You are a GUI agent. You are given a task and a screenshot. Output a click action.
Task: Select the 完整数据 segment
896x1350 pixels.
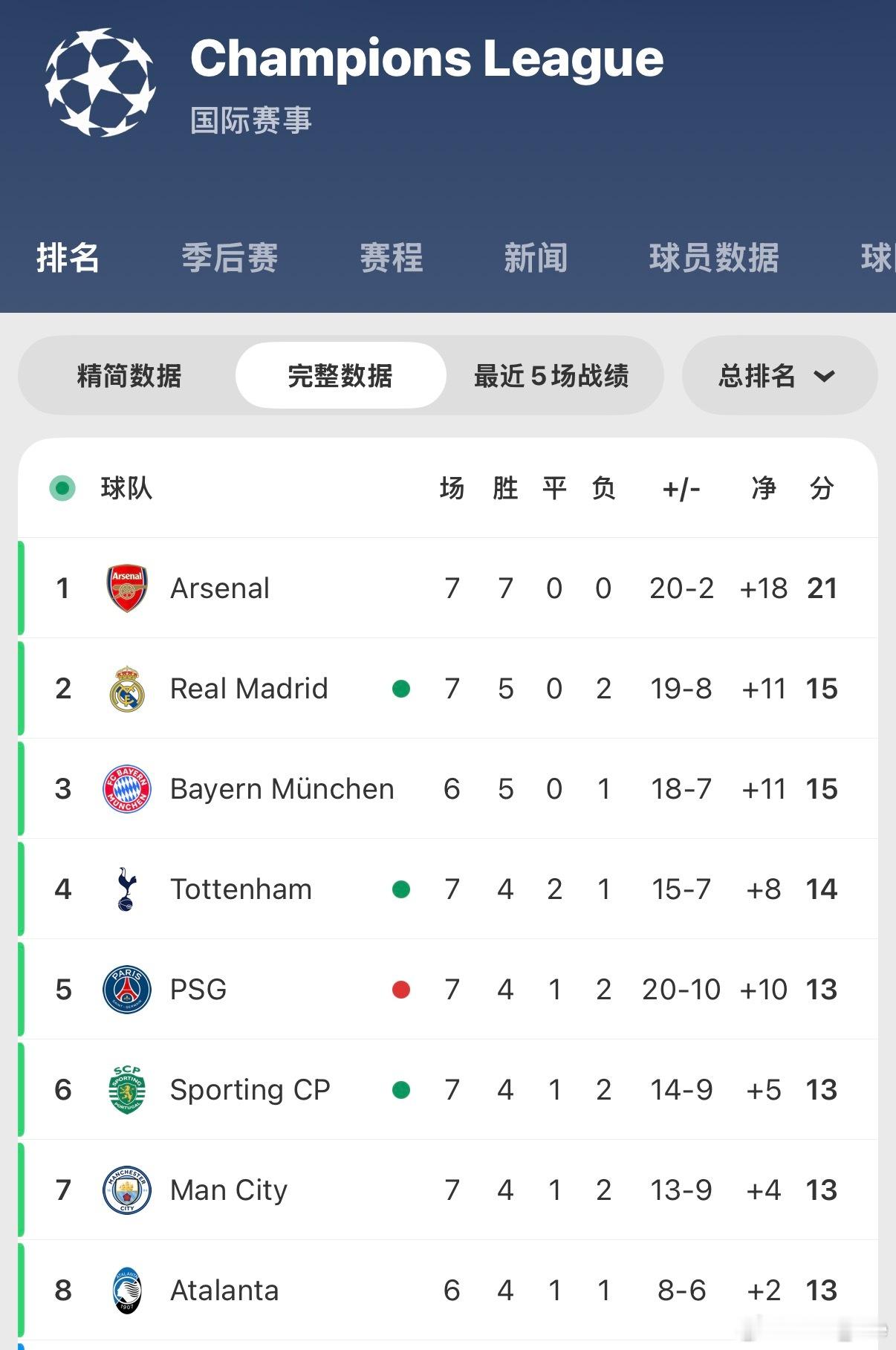click(340, 376)
